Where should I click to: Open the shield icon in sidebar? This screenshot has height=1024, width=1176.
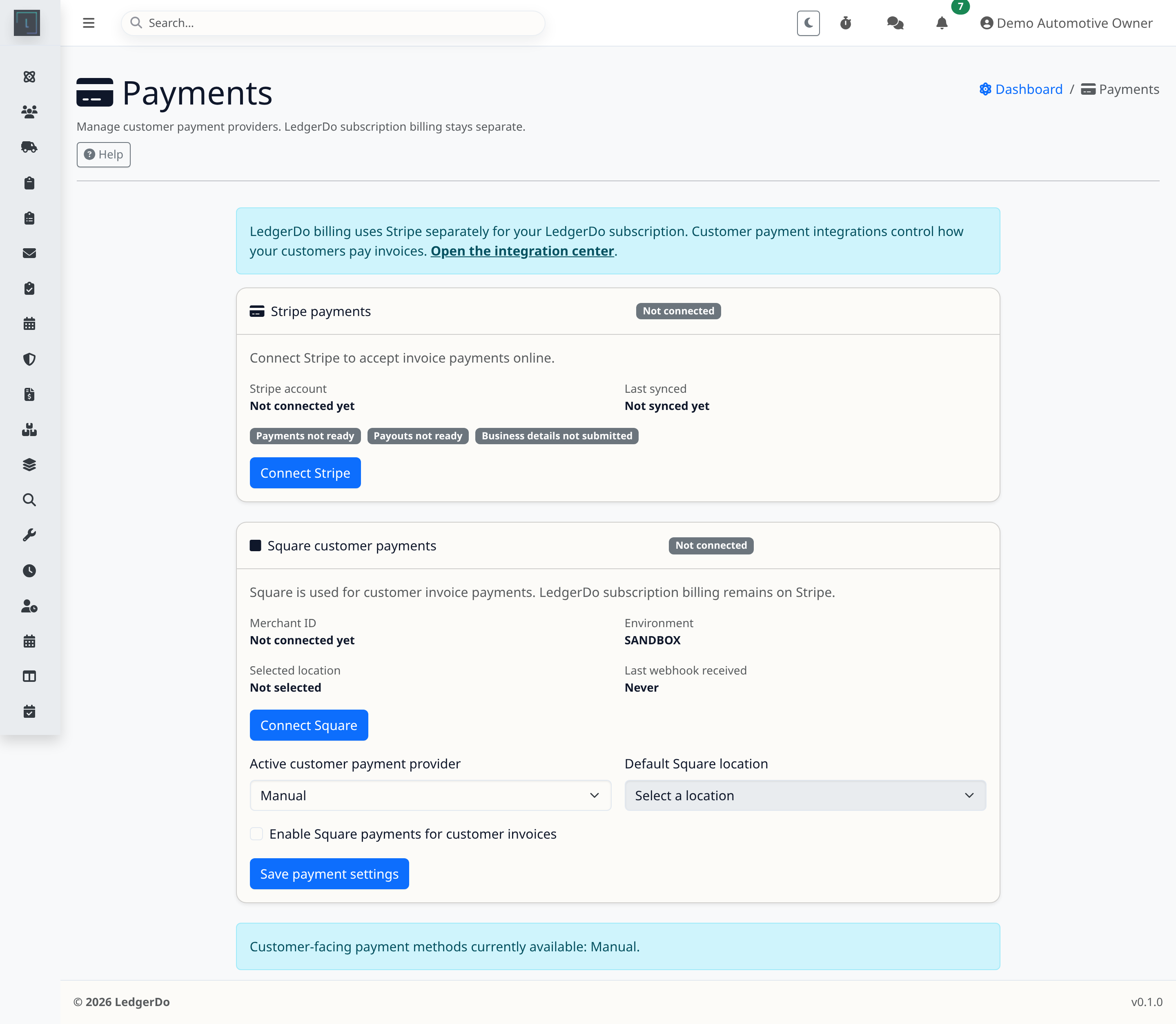(29, 359)
